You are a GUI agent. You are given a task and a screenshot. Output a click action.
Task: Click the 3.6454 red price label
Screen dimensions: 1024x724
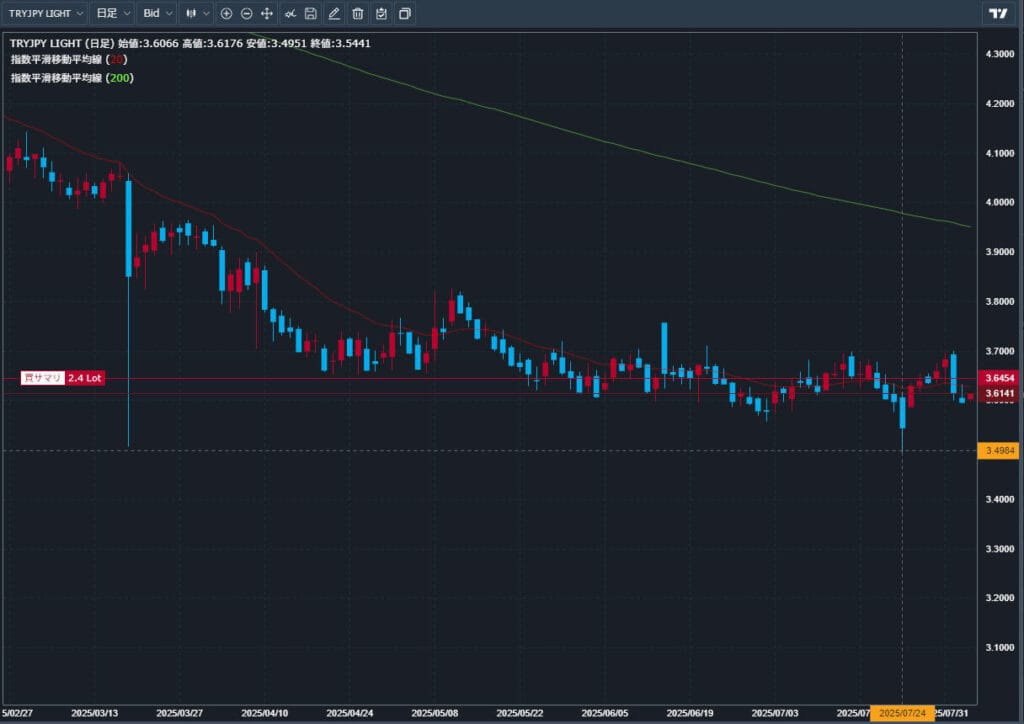[1000, 378]
